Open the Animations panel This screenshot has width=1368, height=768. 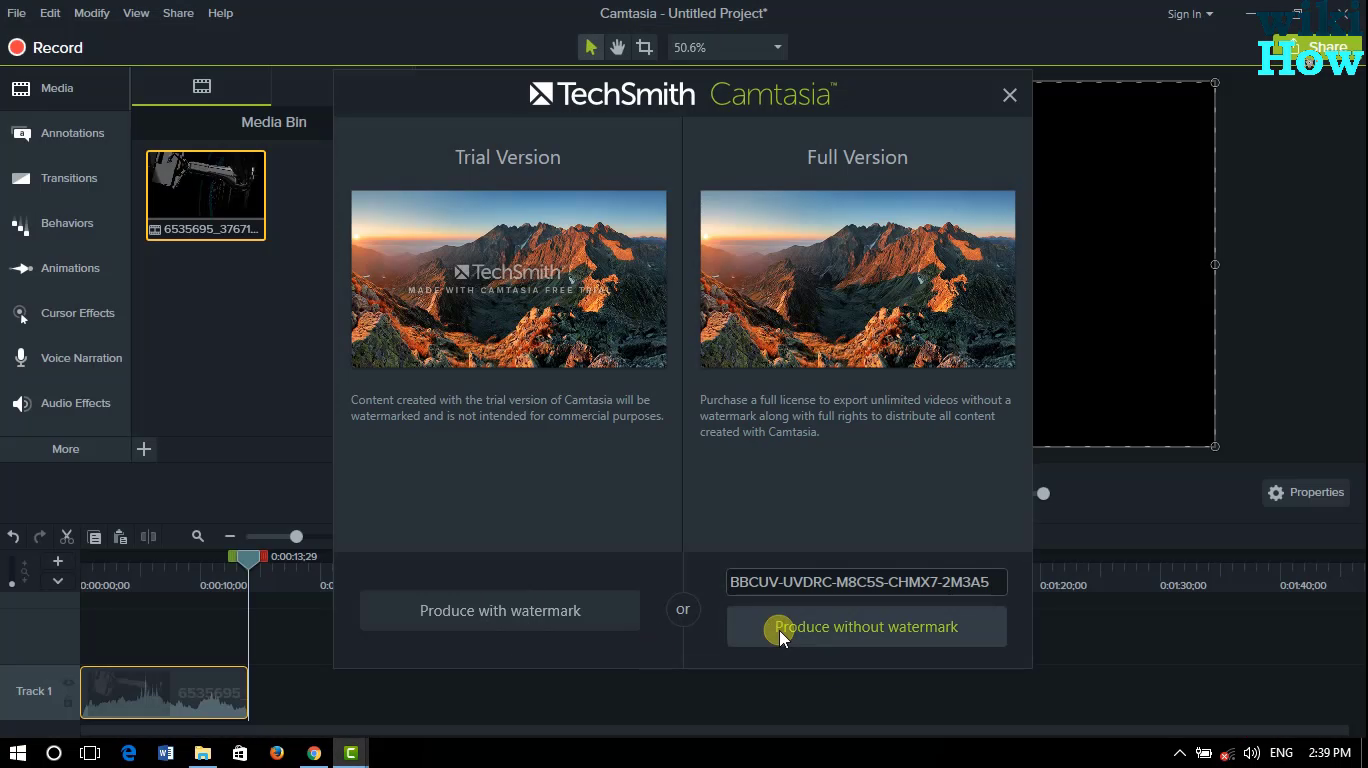(65, 268)
